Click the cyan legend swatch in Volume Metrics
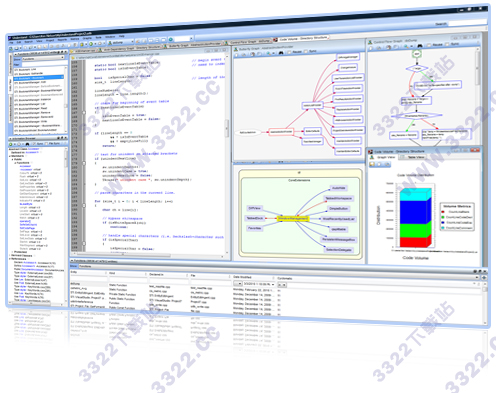This screenshot has width=496, height=393. coord(443,228)
